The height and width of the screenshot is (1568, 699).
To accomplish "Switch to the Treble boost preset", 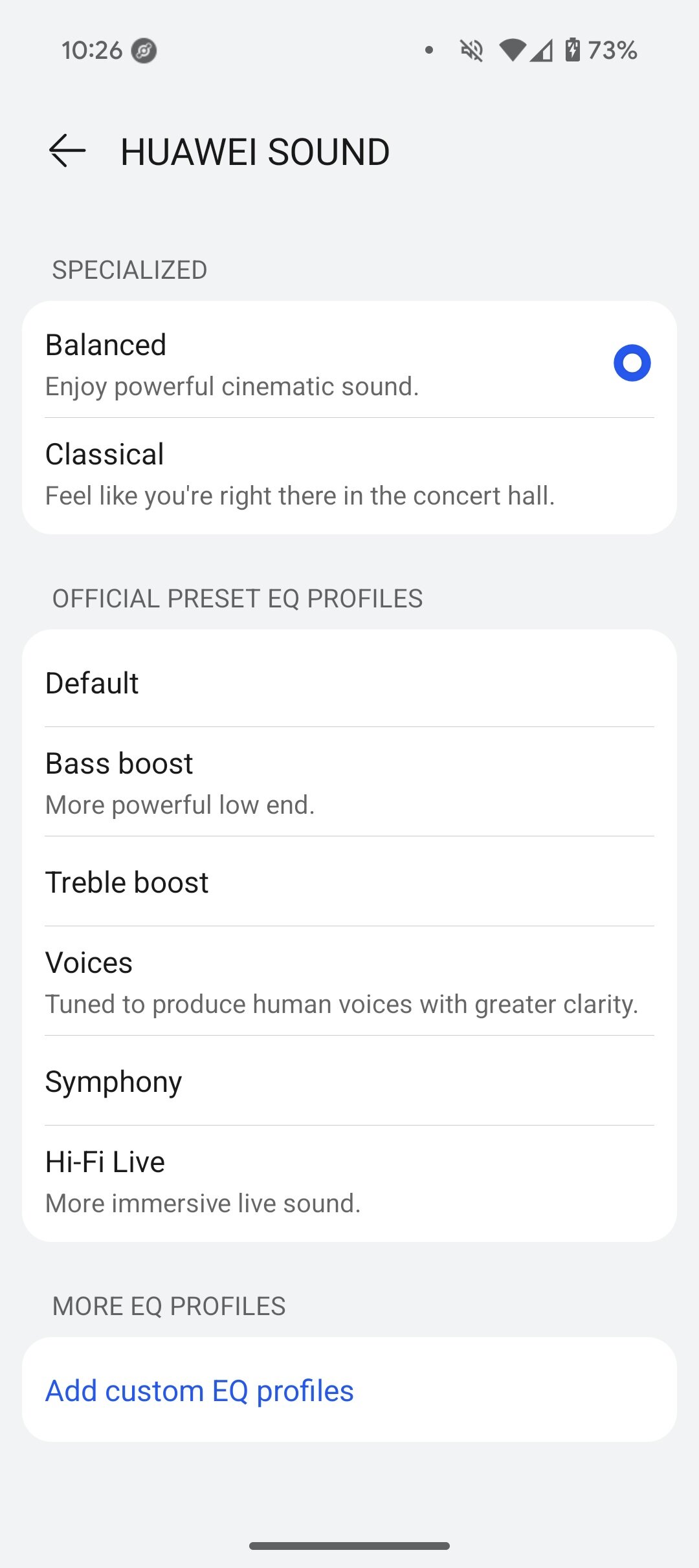I will pos(349,882).
